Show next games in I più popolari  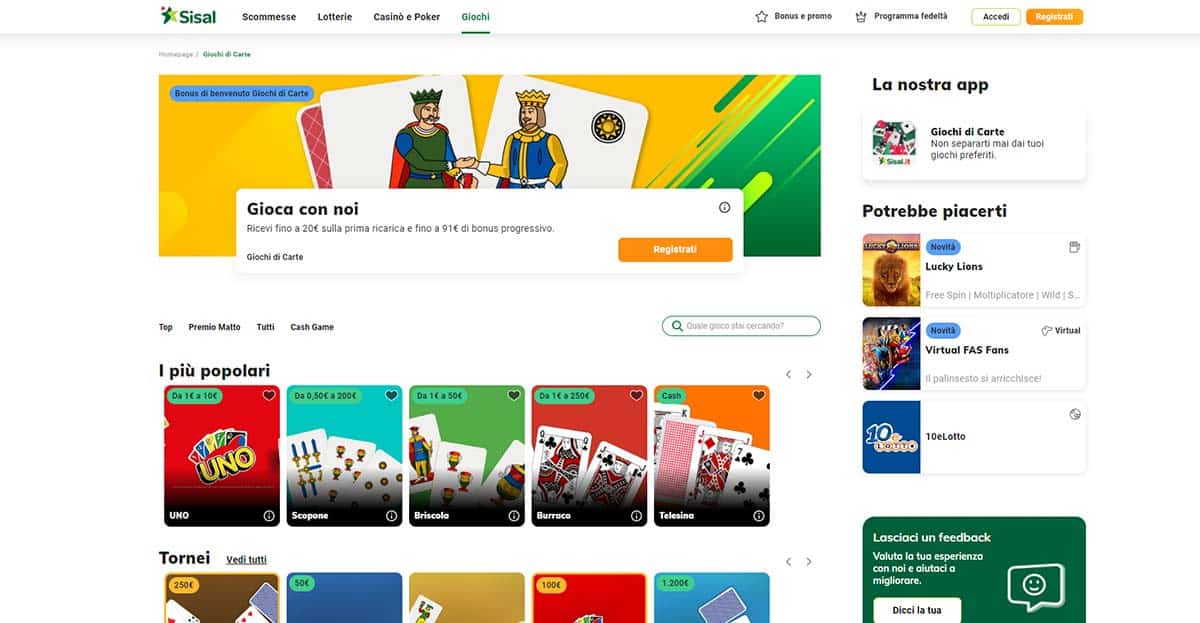pyautogui.click(x=809, y=375)
